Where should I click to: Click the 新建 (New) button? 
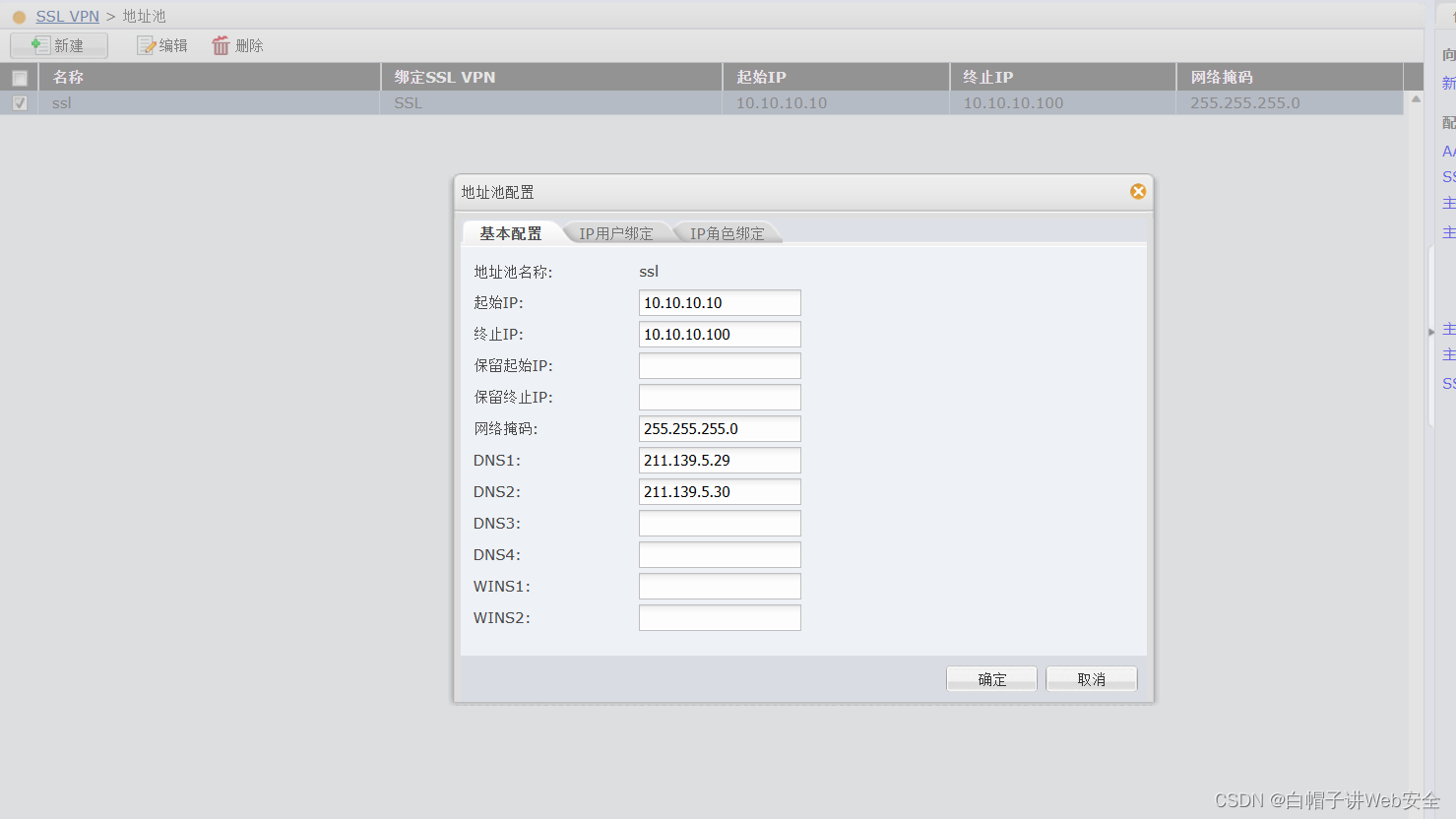point(59,45)
